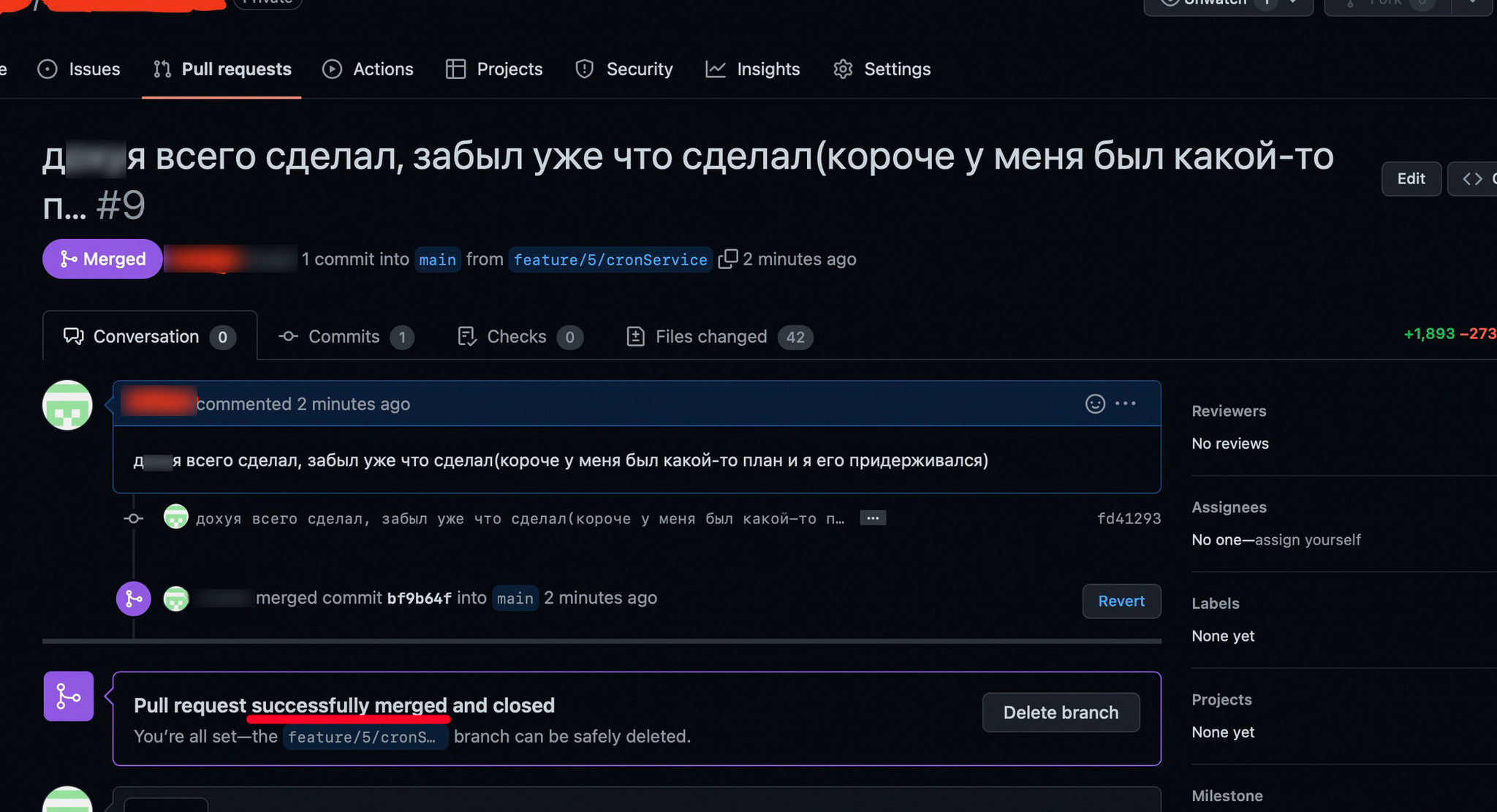Open comment options three-dots menu
Image resolution: width=1497 pixels, height=812 pixels.
1126,403
